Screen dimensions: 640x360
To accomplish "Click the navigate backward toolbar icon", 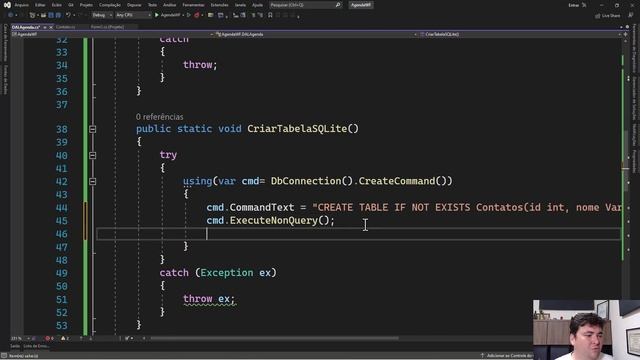I will point(11,15).
